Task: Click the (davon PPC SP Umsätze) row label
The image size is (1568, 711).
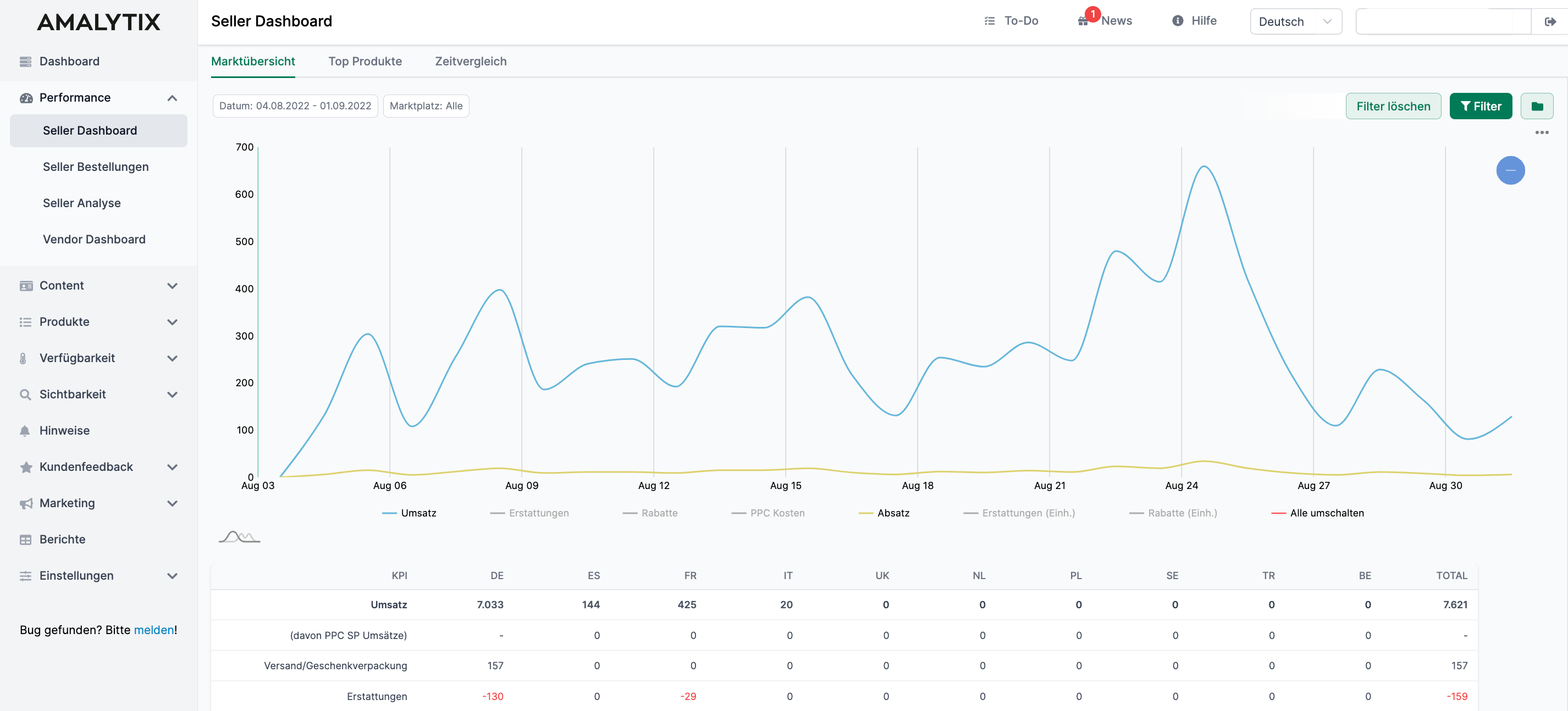Action: pos(348,636)
